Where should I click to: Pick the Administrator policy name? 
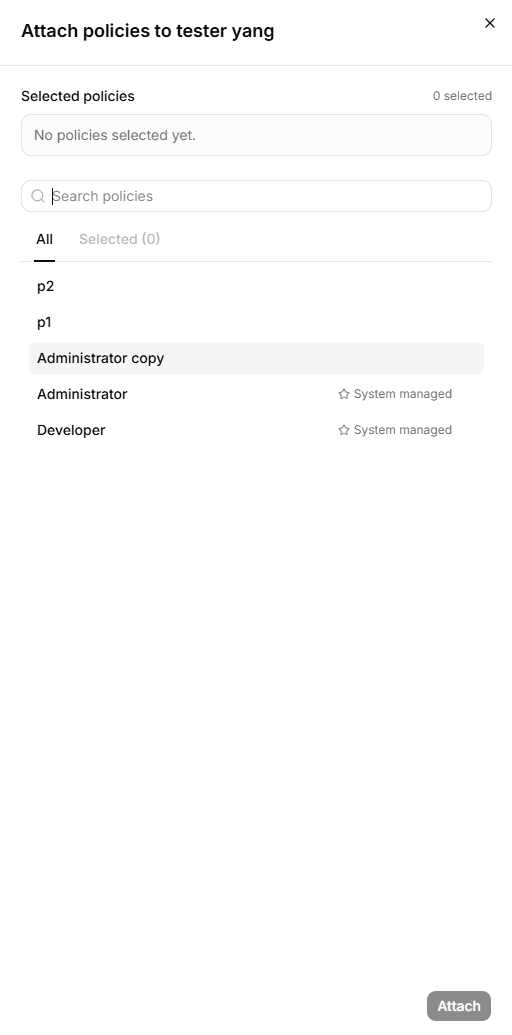coord(82,394)
